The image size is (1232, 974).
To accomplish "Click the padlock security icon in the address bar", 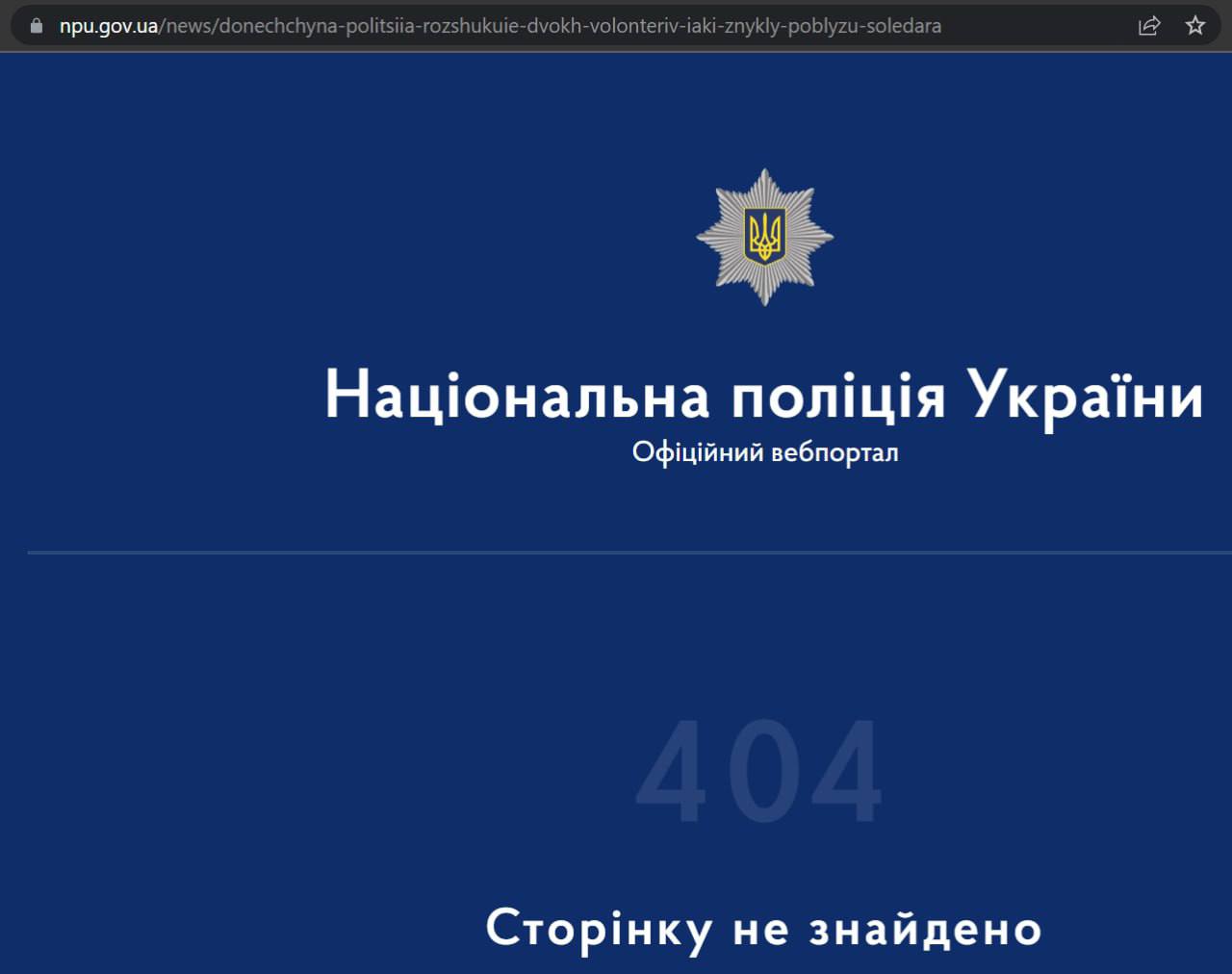I will pyautogui.click(x=35, y=26).
